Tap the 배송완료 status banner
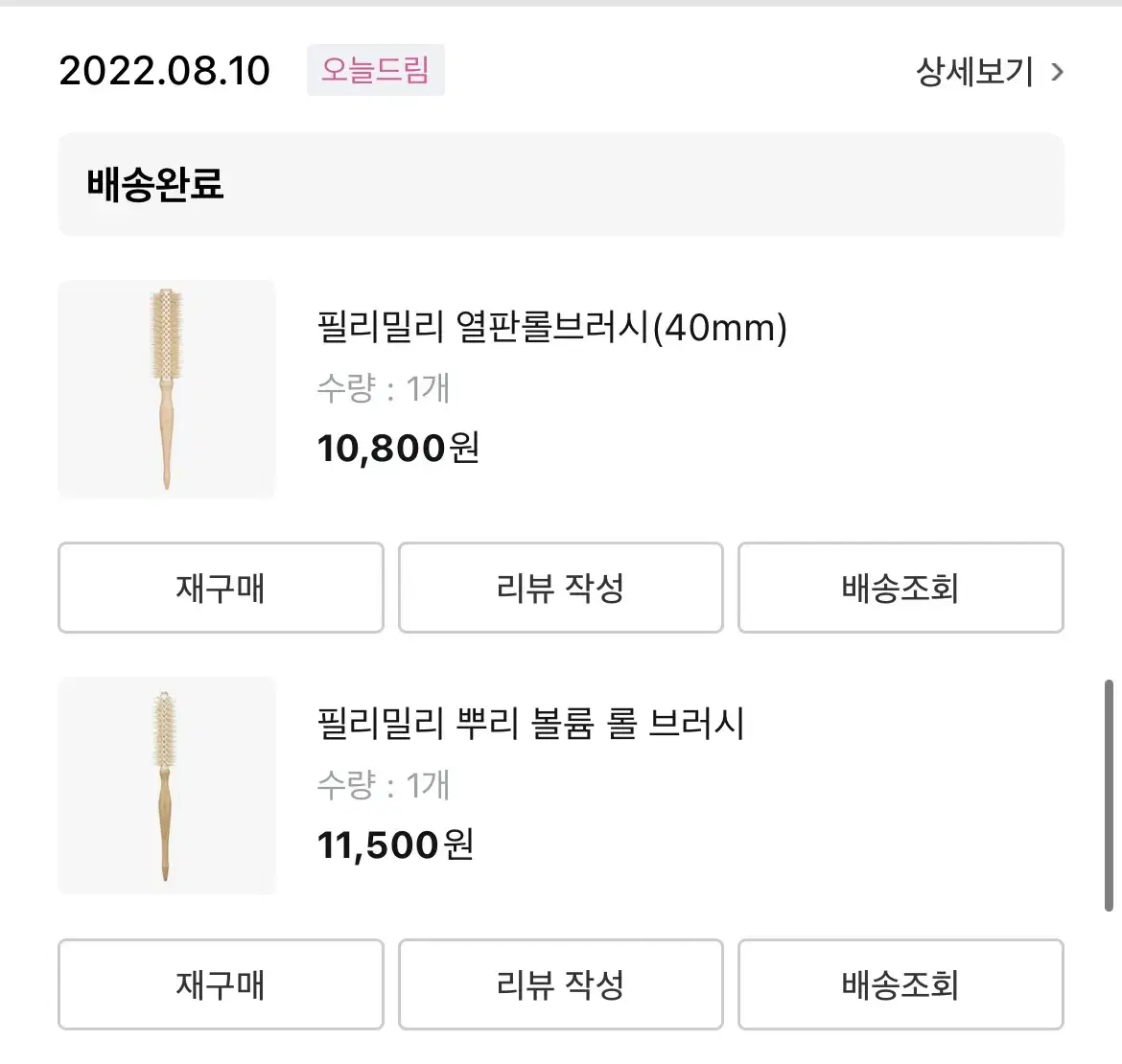Image resolution: width=1122 pixels, height=1064 pixels. [561, 184]
